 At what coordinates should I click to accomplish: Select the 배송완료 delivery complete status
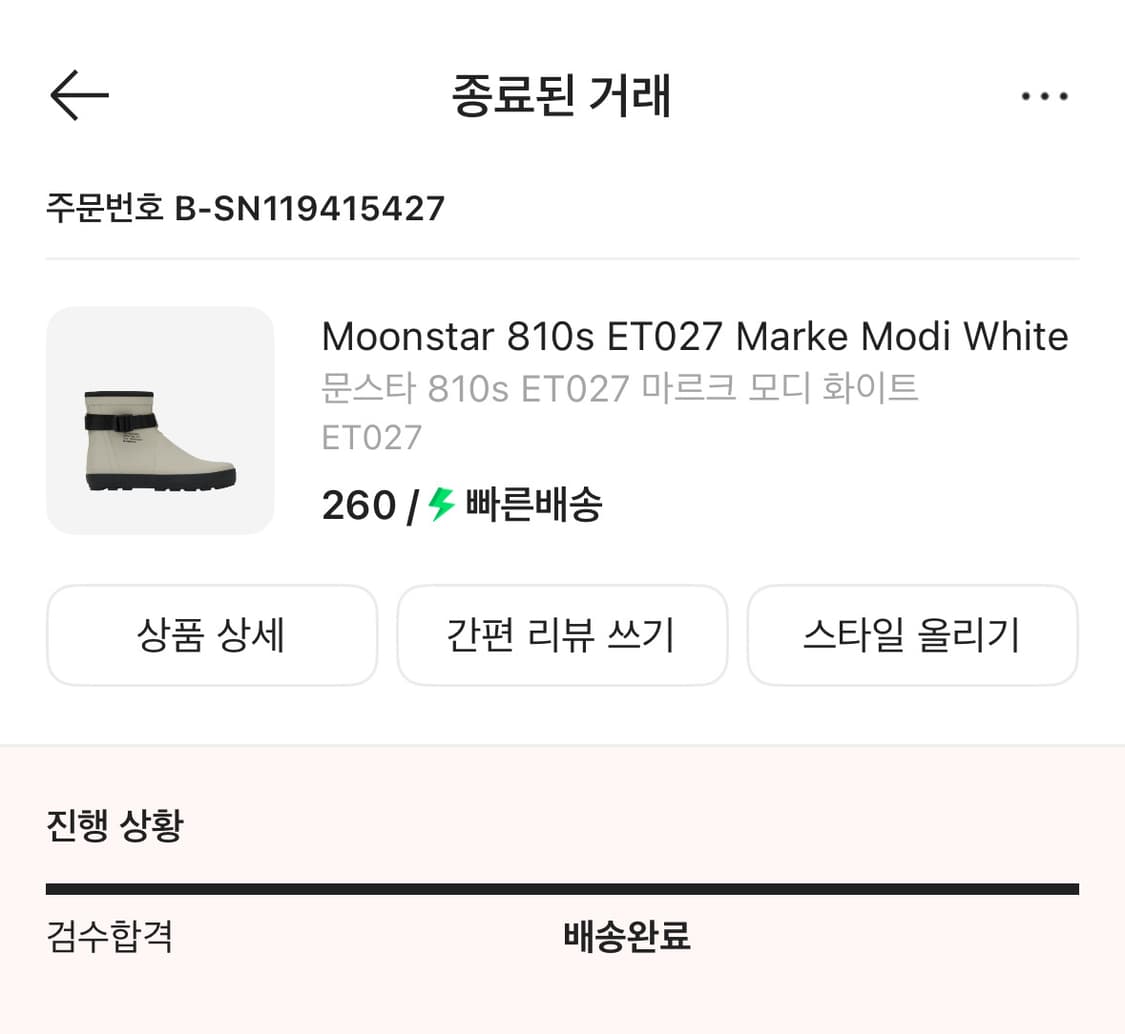point(626,938)
